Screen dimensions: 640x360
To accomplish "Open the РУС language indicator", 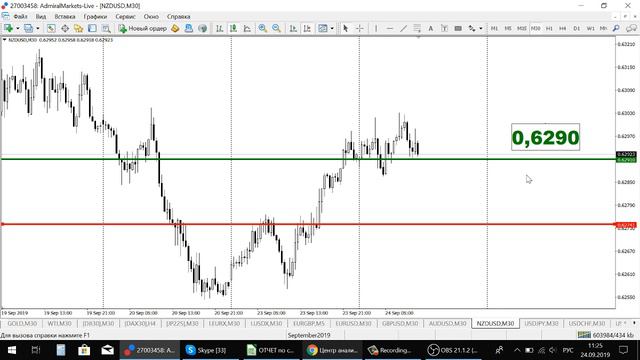I will coord(568,350).
